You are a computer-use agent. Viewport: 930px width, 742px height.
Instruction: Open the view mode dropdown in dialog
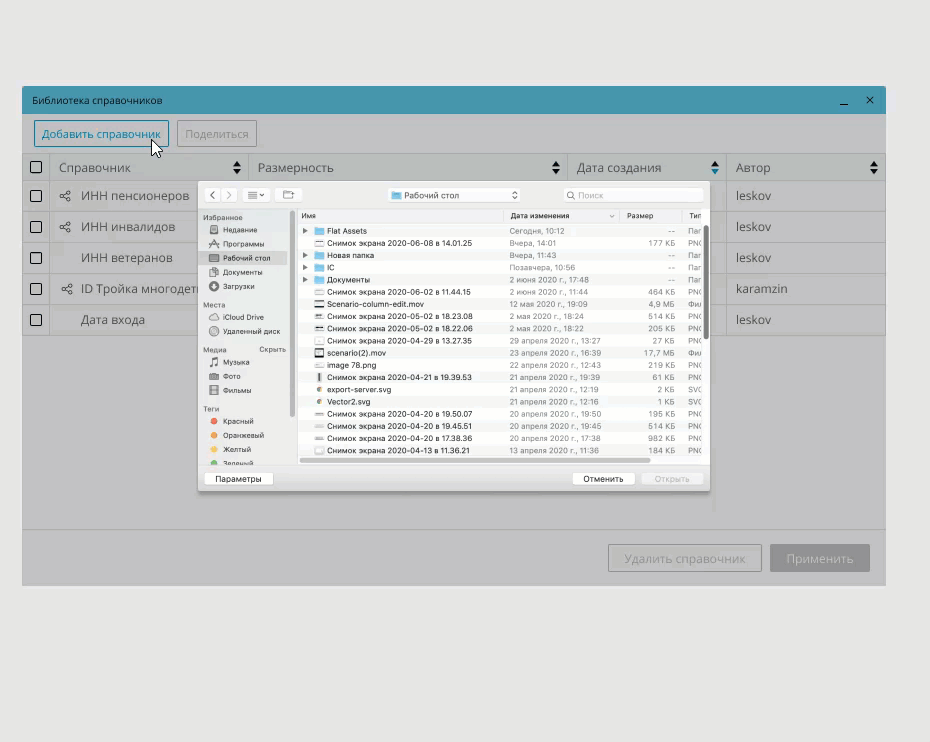(256, 195)
